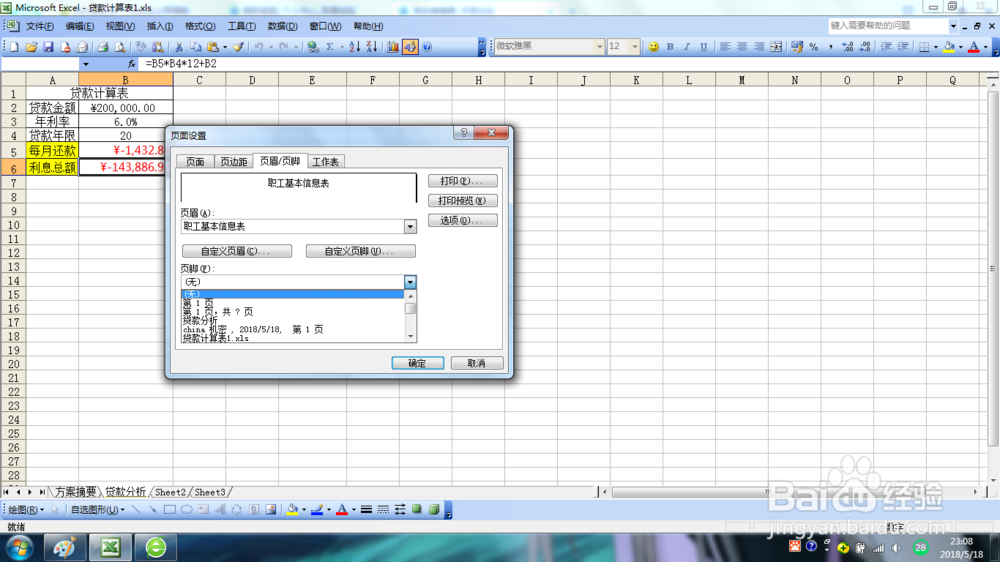The height and width of the screenshot is (562, 1000).
Task: Draw a rectangle shape from the drawing toolbar
Action: [170, 510]
